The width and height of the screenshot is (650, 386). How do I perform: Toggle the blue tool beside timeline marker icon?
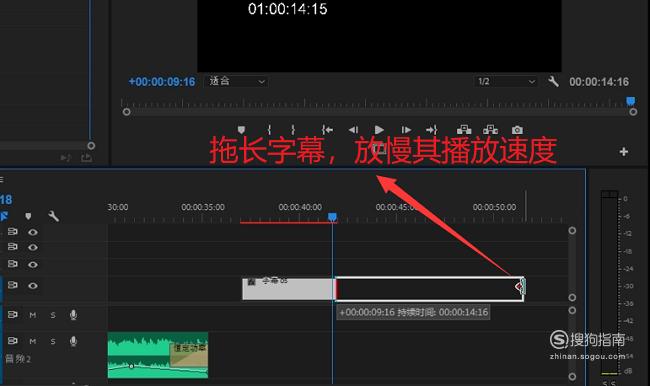coord(4,216)
